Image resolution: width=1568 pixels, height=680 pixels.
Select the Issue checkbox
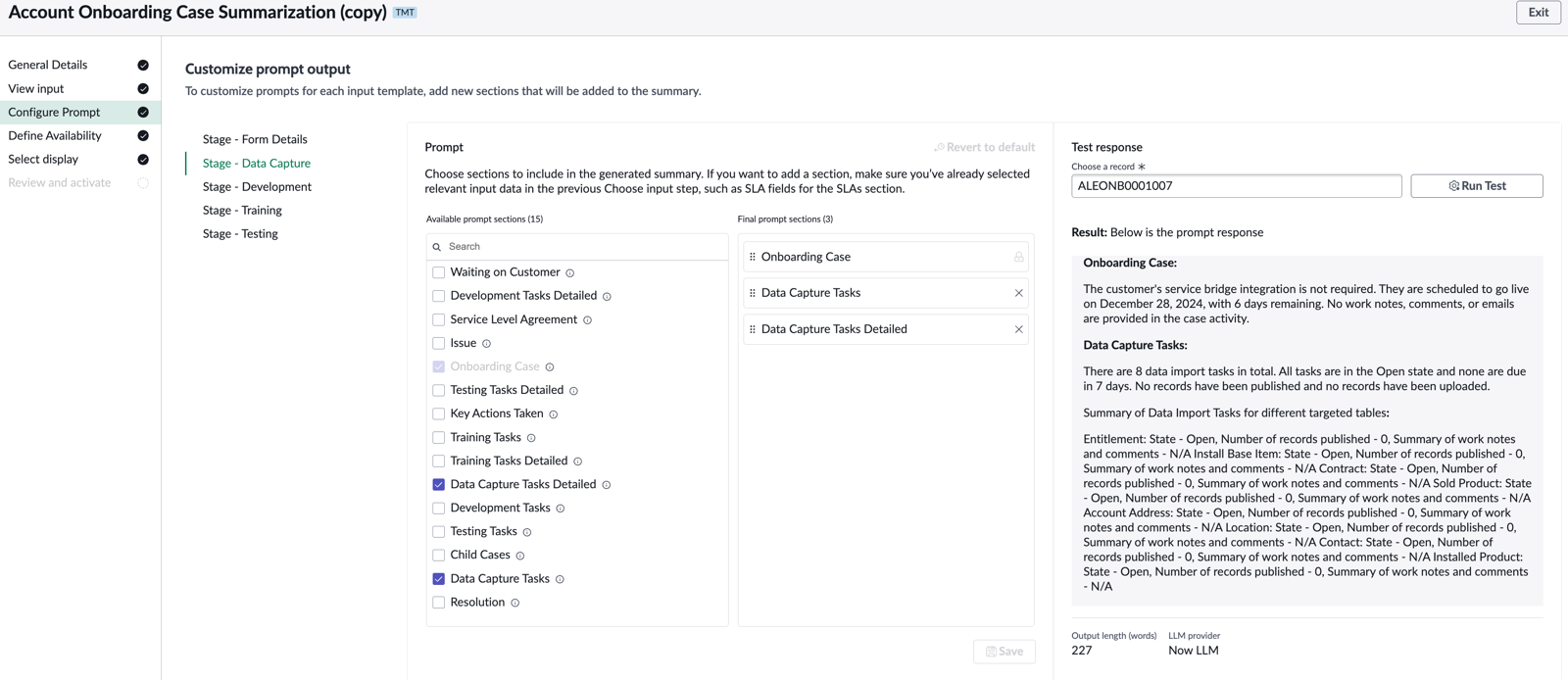pyautogui.click(x=438, y=343)
